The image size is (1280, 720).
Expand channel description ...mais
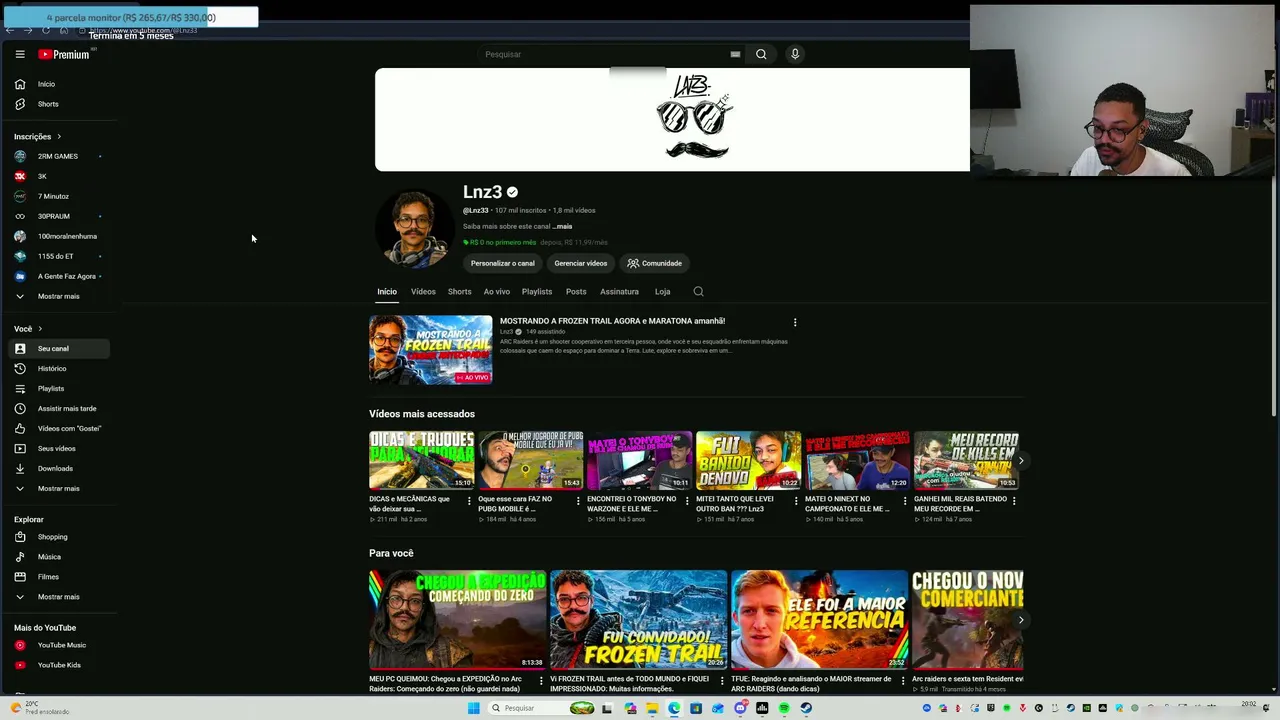tap(563, 226)
